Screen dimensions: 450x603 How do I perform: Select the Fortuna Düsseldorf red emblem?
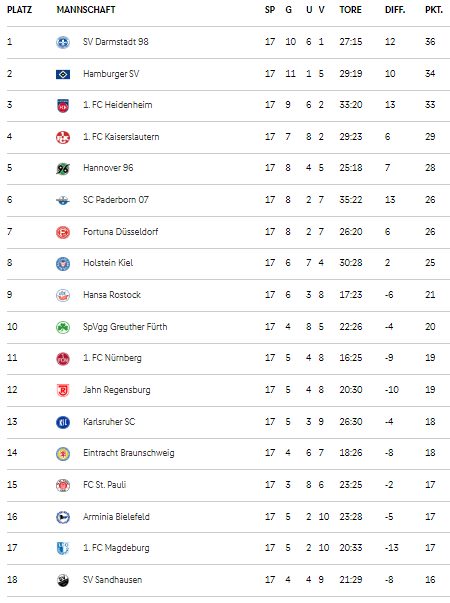(63, 232)
